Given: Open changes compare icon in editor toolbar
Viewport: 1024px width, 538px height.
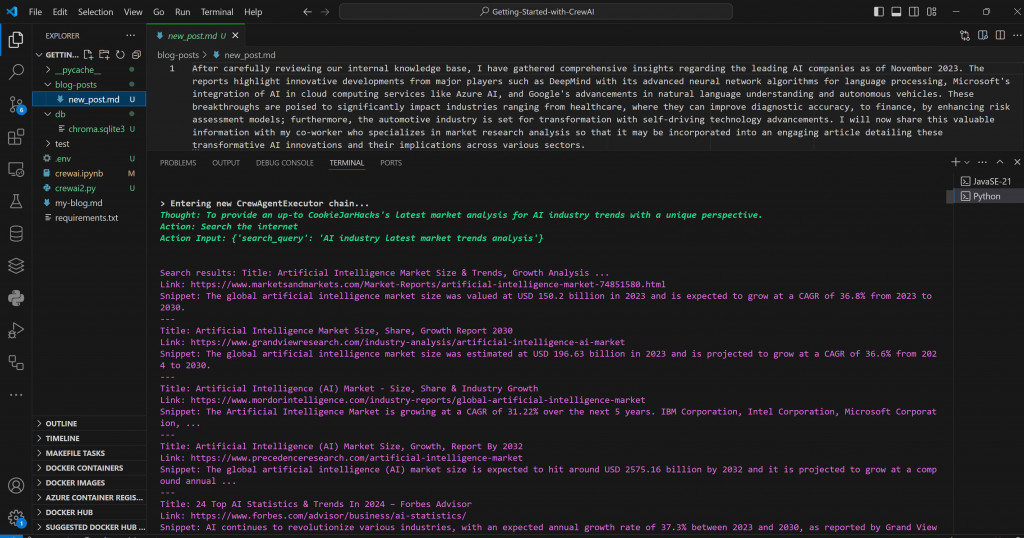Looking at the screenshot, I should pyautogui.click(x=965, y=36).
